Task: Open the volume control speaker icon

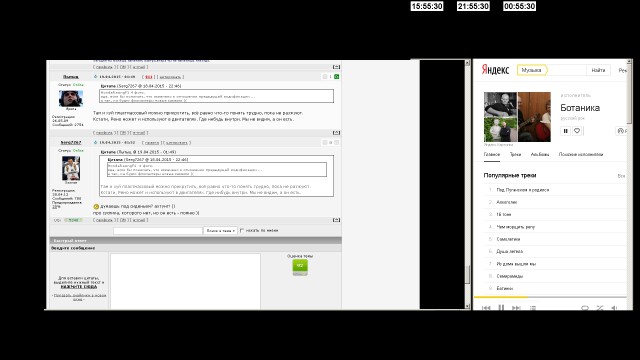Action: 614,308
